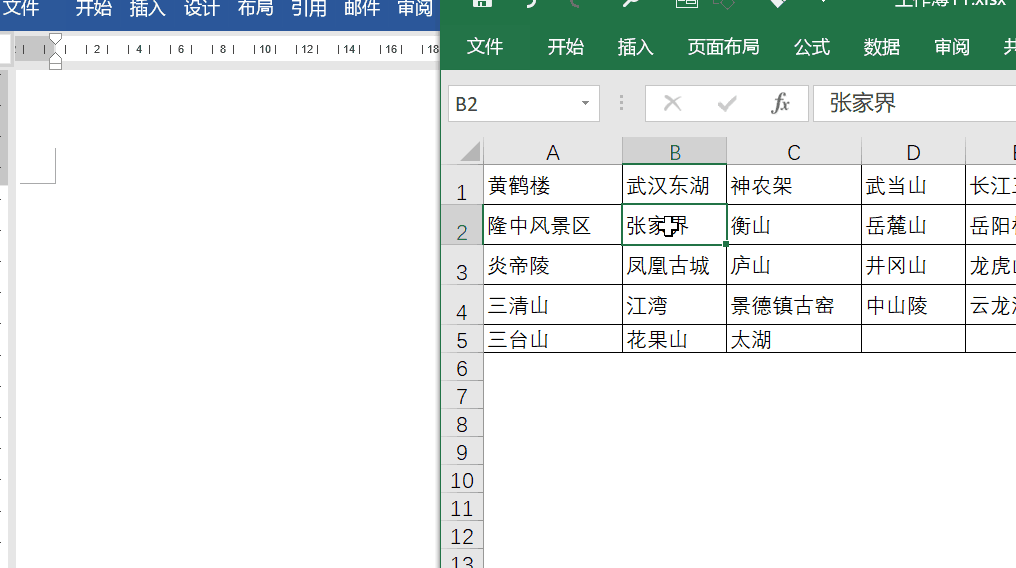Image resolution: width=1016 pixels, height=568 pixels.
Task: Select the cell containing 衡山
Action: [x=794, y=225]
